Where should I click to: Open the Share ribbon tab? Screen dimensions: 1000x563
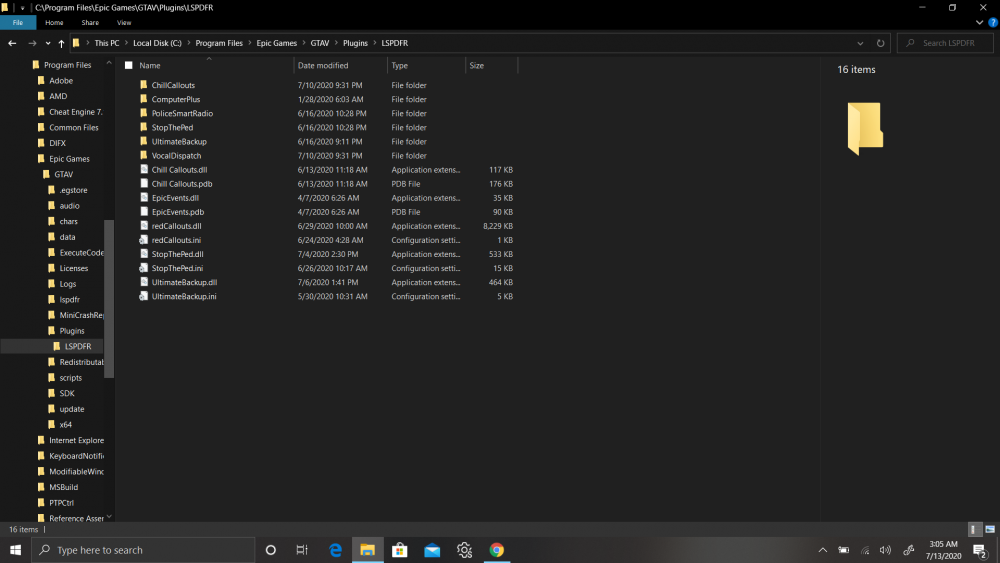click(x=90, y=22)
